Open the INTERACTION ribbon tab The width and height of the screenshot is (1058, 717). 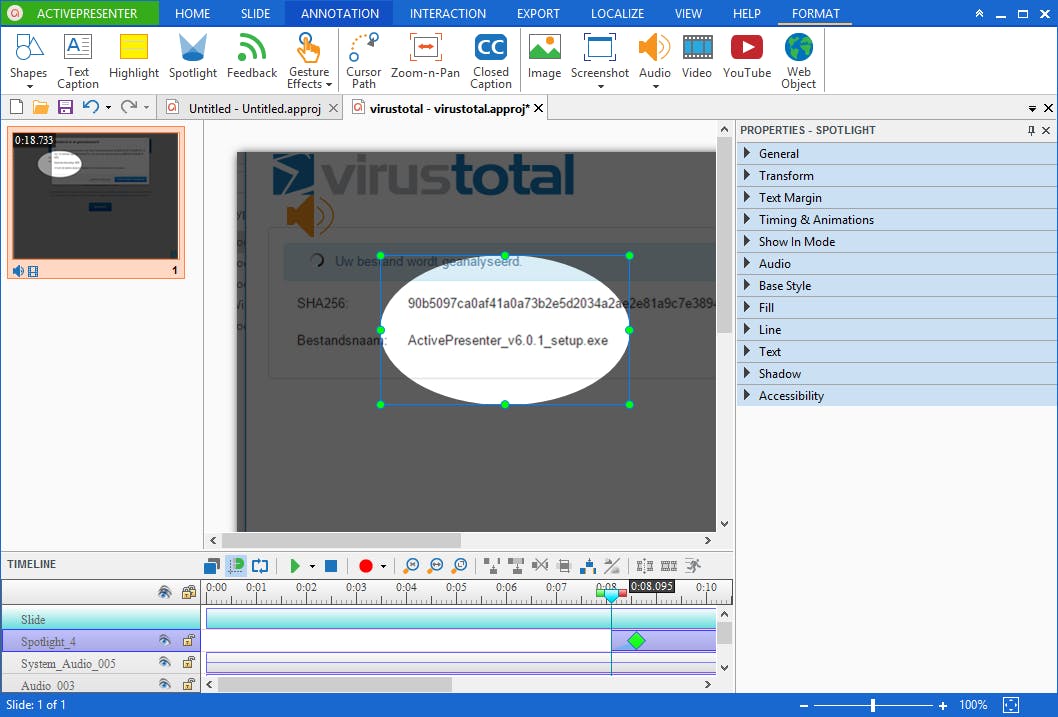tap(447, 14)
